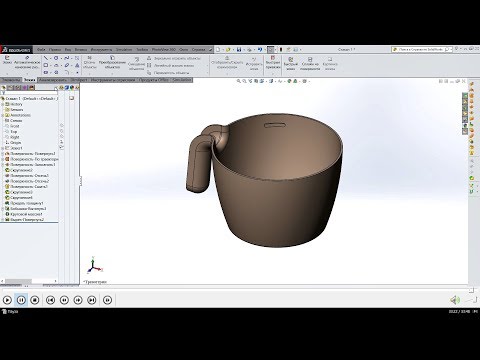Click the tree panel horizontal scrollbar
The image size is (480, 360).
coord(18,281)
